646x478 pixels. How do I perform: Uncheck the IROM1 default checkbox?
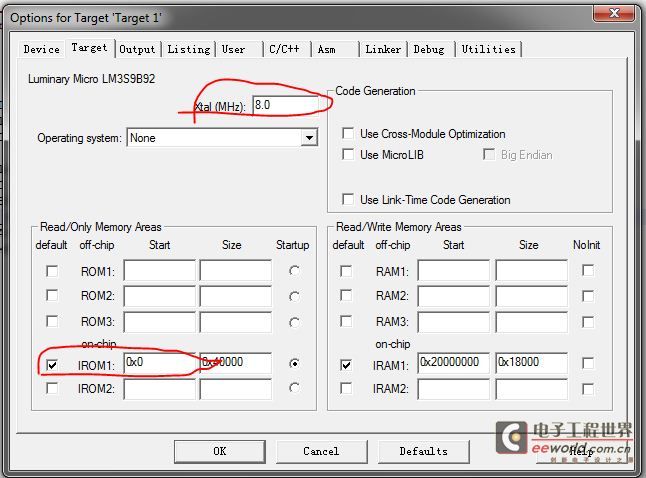pyautogui.click(x=52, y=365)
